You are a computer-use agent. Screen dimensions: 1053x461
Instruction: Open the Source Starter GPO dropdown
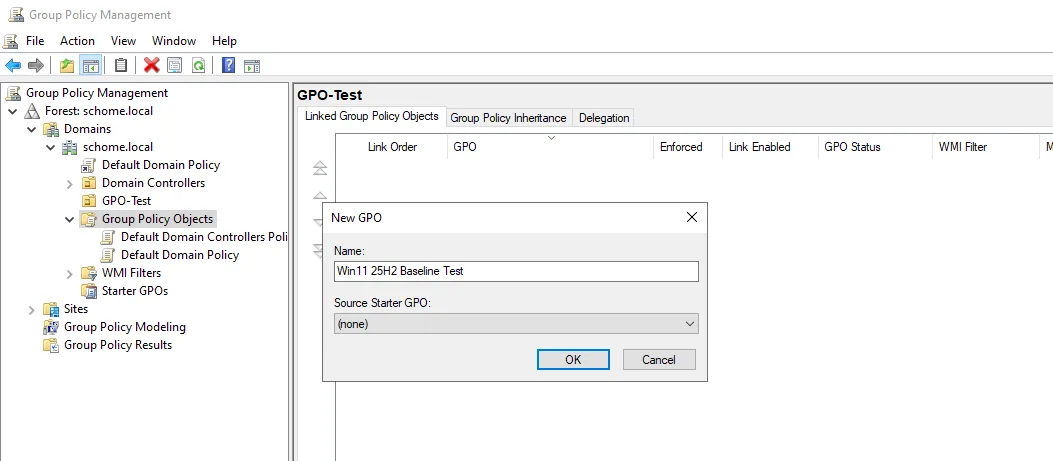click(516, 324)
